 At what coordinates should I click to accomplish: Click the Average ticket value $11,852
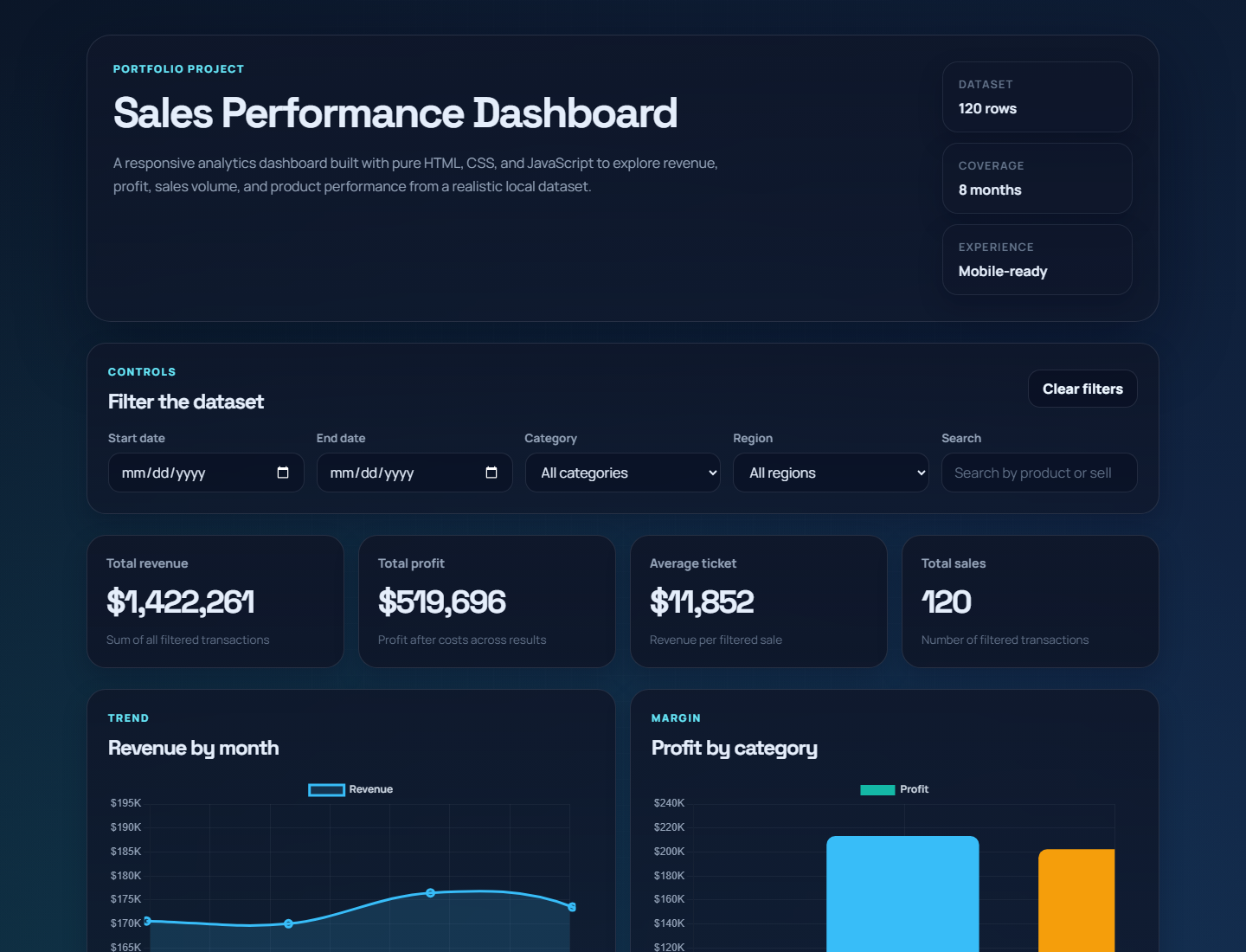coord(702,601)
